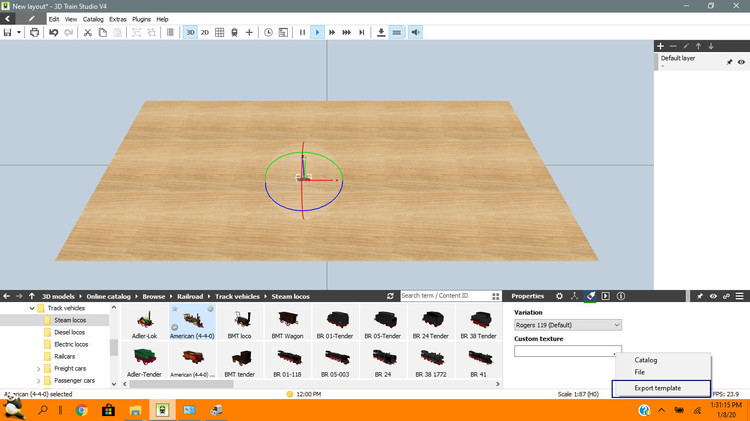Collapse the Track vehicles tree folder

(32, 309)
